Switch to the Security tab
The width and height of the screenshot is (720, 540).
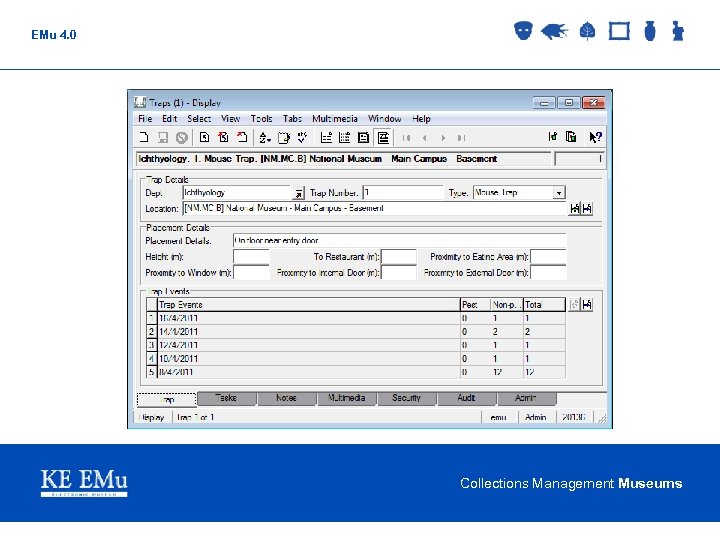coord(406,399)
